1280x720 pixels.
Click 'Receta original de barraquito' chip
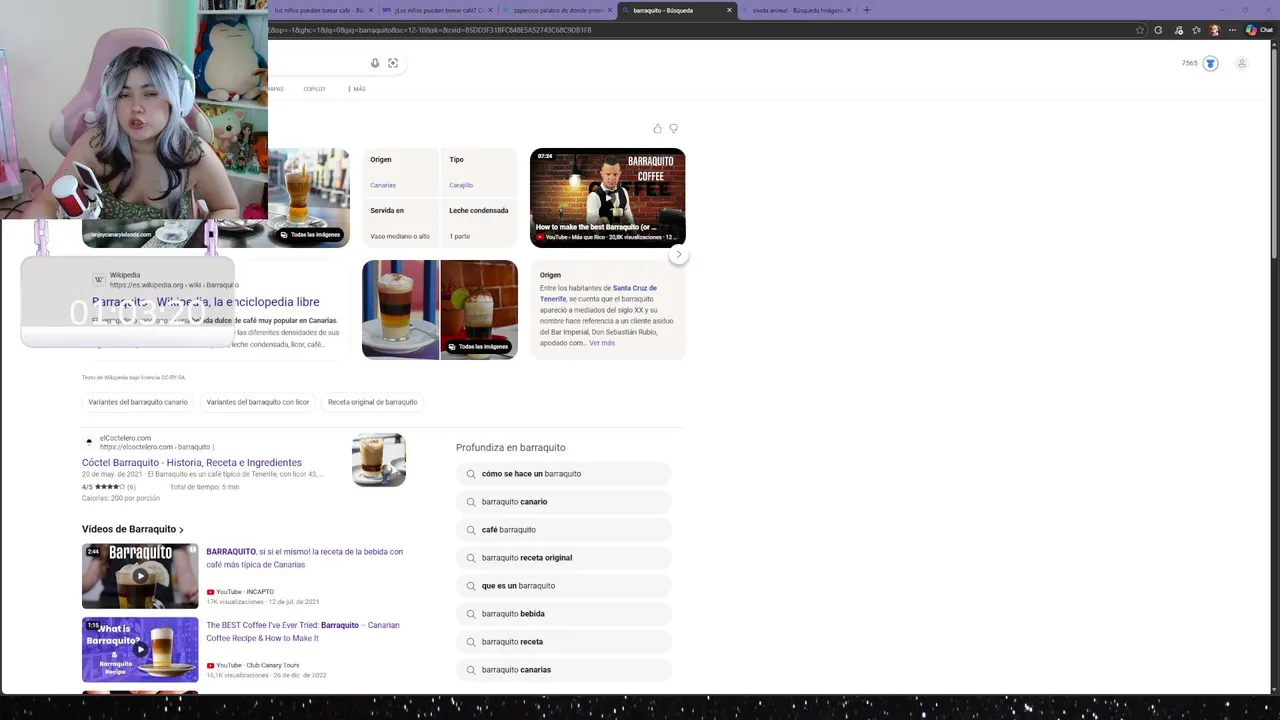pyautogui.click(x=372, y=402)
